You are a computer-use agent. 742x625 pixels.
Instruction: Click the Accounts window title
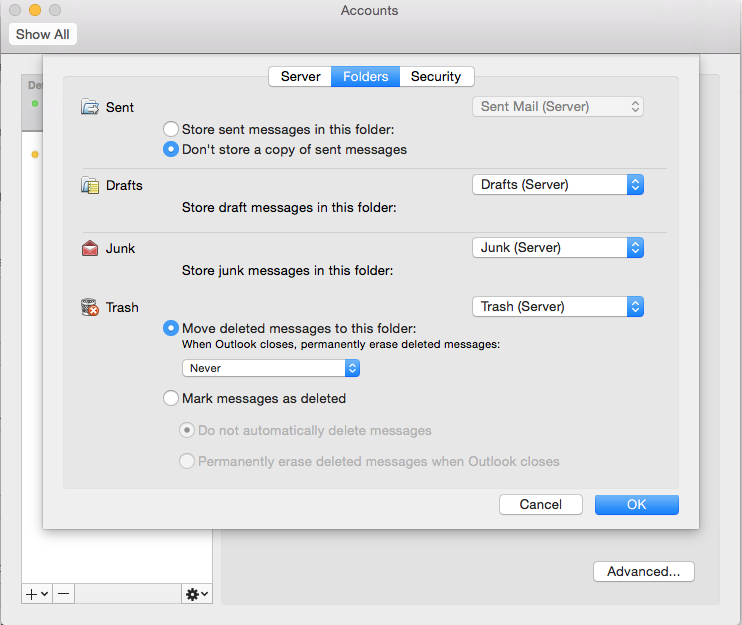tap(370, 10)
